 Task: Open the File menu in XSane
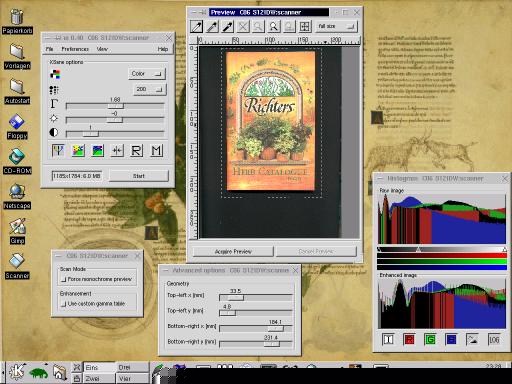[49, 49]
